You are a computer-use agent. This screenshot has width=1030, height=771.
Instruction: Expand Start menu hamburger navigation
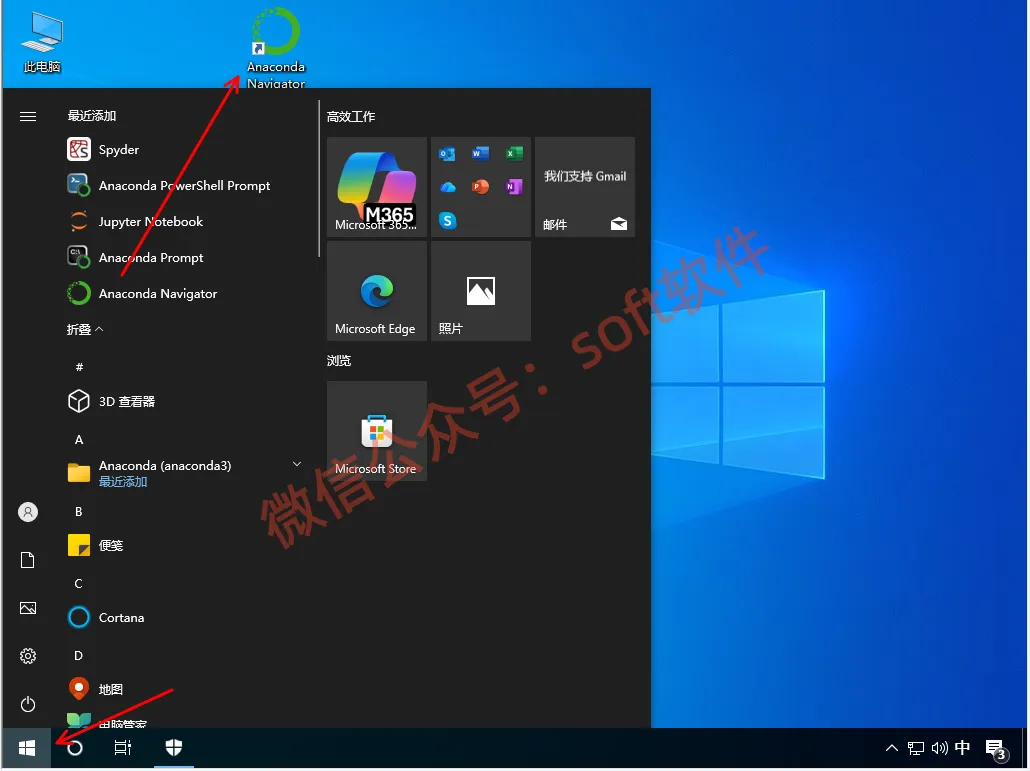point(28,117)
